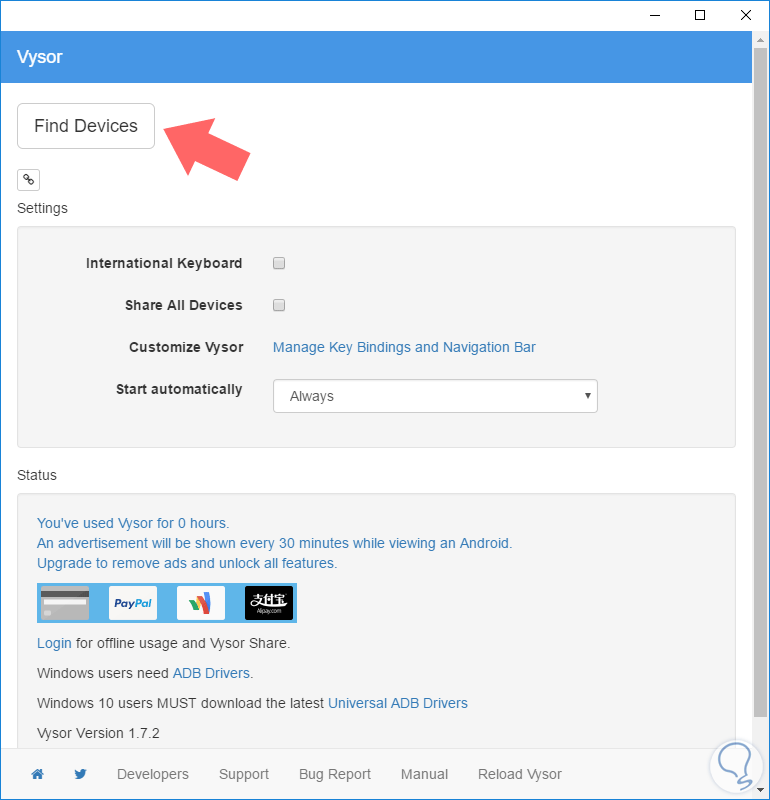Click the scrollbar up arrow
This screenshot has height=800, width=770.
[x=761, y=40]
